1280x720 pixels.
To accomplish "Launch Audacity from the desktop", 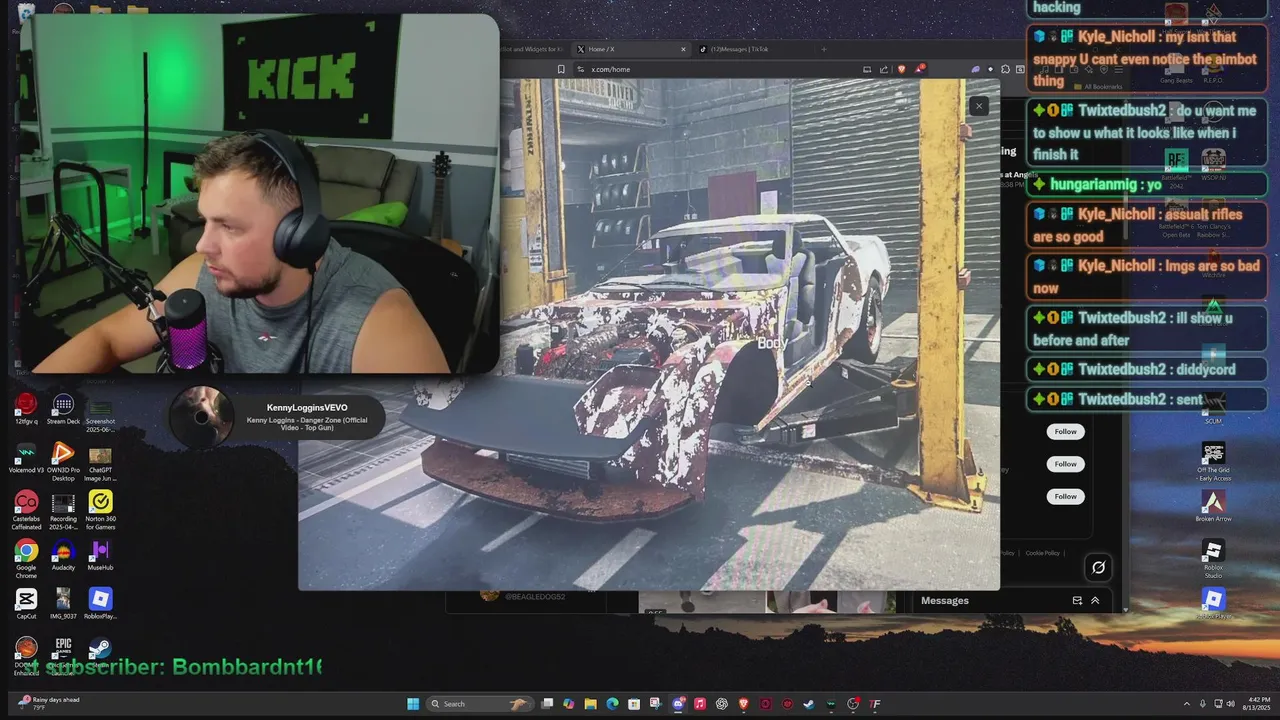I will click(63, 556).
